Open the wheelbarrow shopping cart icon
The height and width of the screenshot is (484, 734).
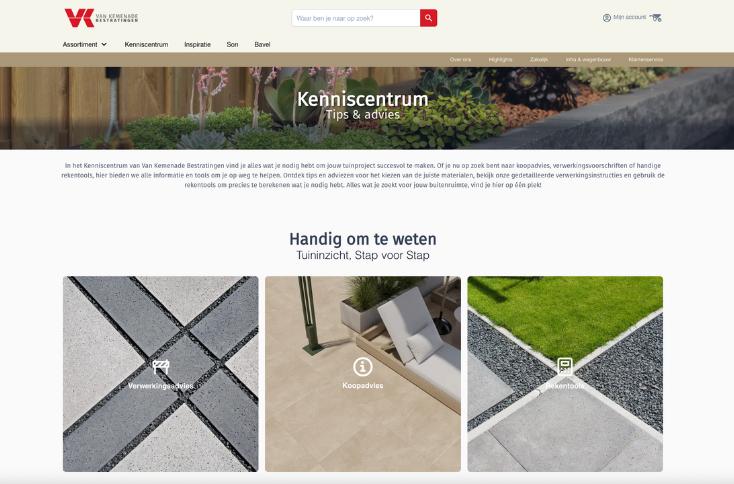[x=656, y=18]
